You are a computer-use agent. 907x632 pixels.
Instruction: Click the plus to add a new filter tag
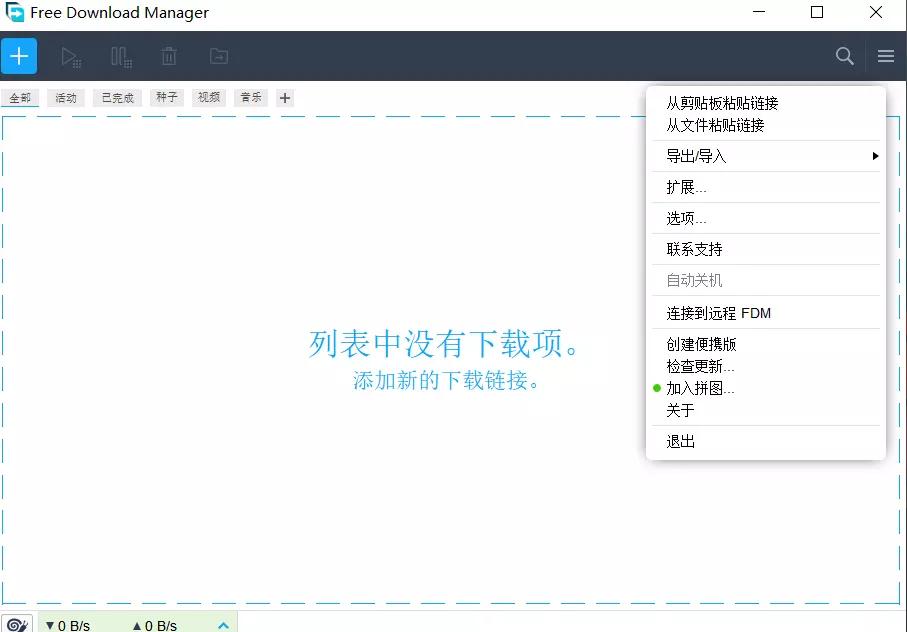click(285, 97)
